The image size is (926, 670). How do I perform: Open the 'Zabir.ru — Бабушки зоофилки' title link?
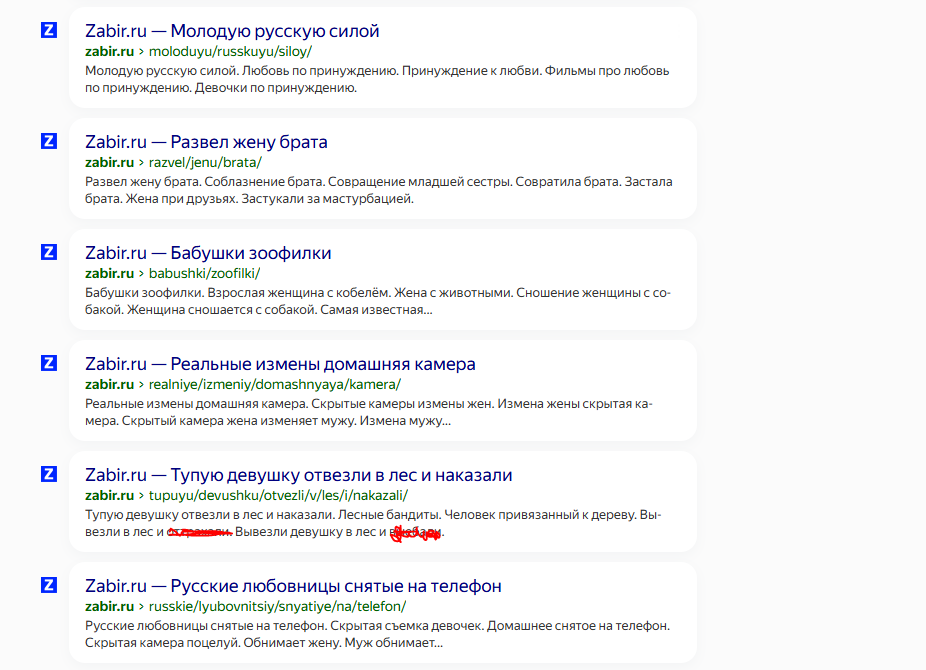(x=208, y=253)
